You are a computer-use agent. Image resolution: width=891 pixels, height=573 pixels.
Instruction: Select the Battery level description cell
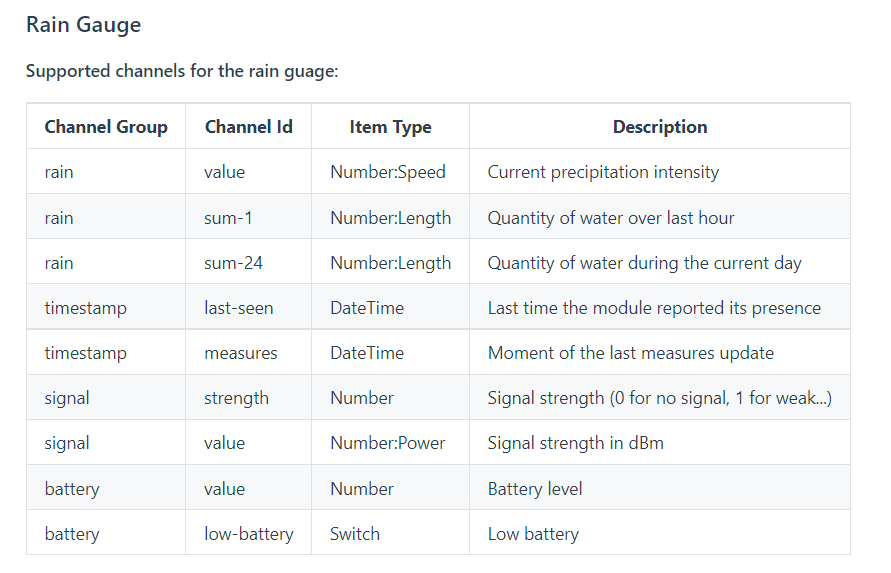(x=535, y=489)
